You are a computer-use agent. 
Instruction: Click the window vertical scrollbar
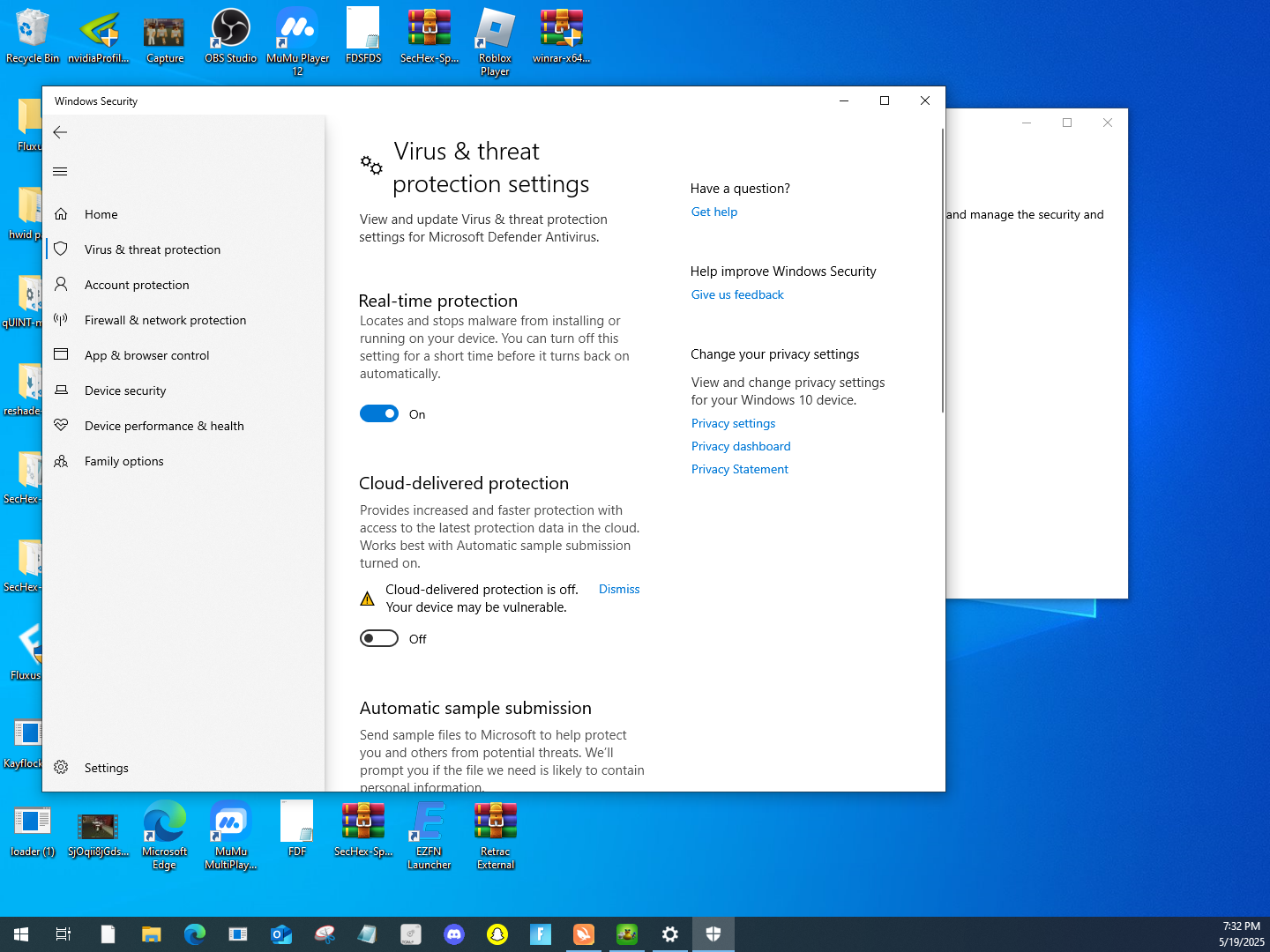[943, 270]
